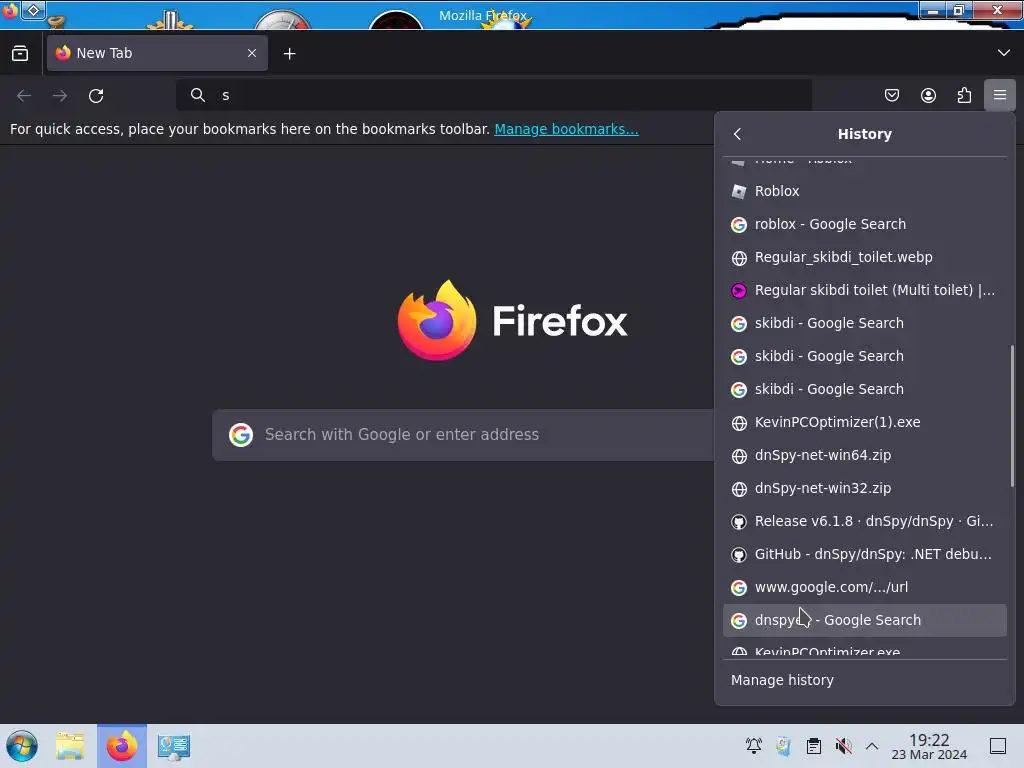Open a new tab with plus button

click(289, 54)
